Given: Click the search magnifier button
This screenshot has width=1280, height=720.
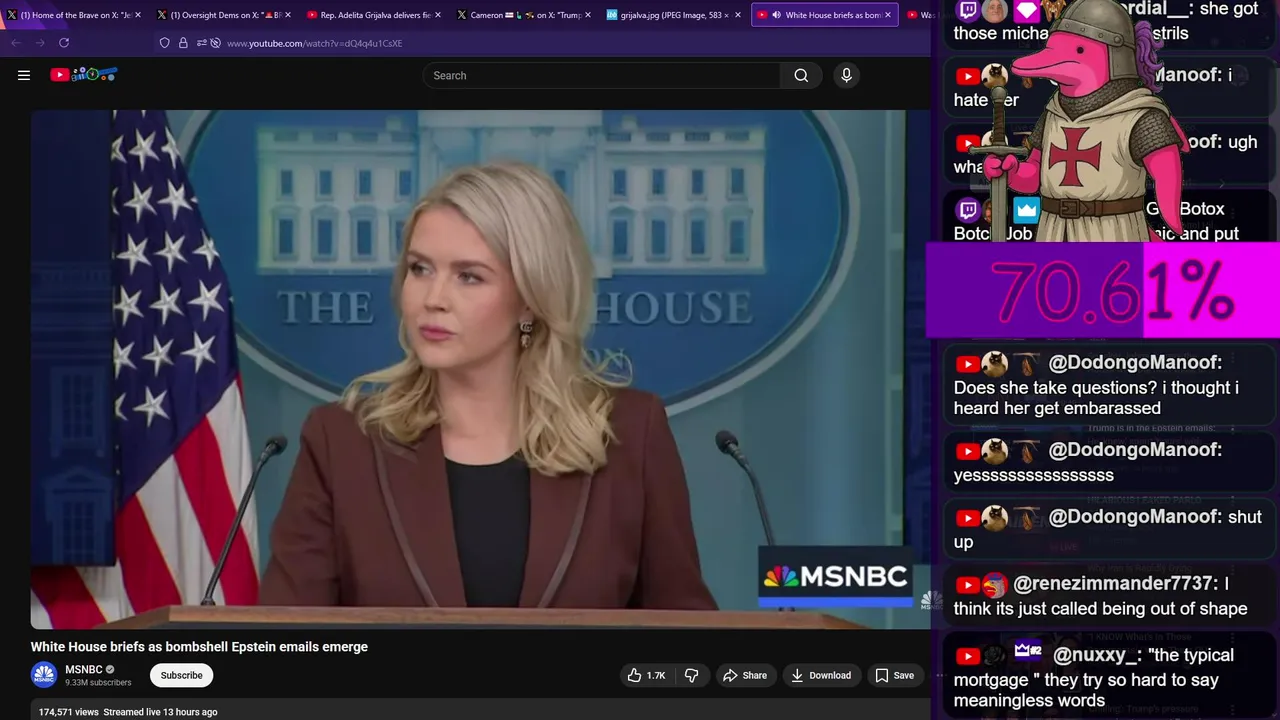Looking at the screenshot, I should (x=801, y=75).
